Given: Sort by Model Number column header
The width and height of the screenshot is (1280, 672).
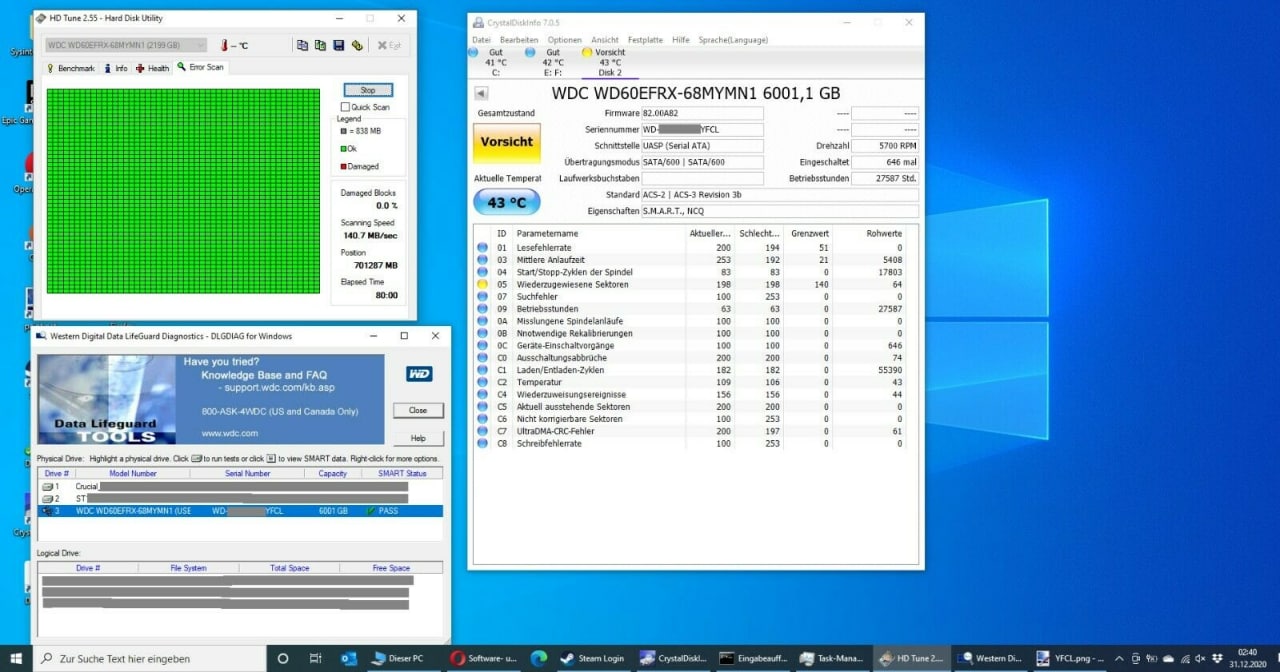Looking at the screenshot, I should pos(133,473).
